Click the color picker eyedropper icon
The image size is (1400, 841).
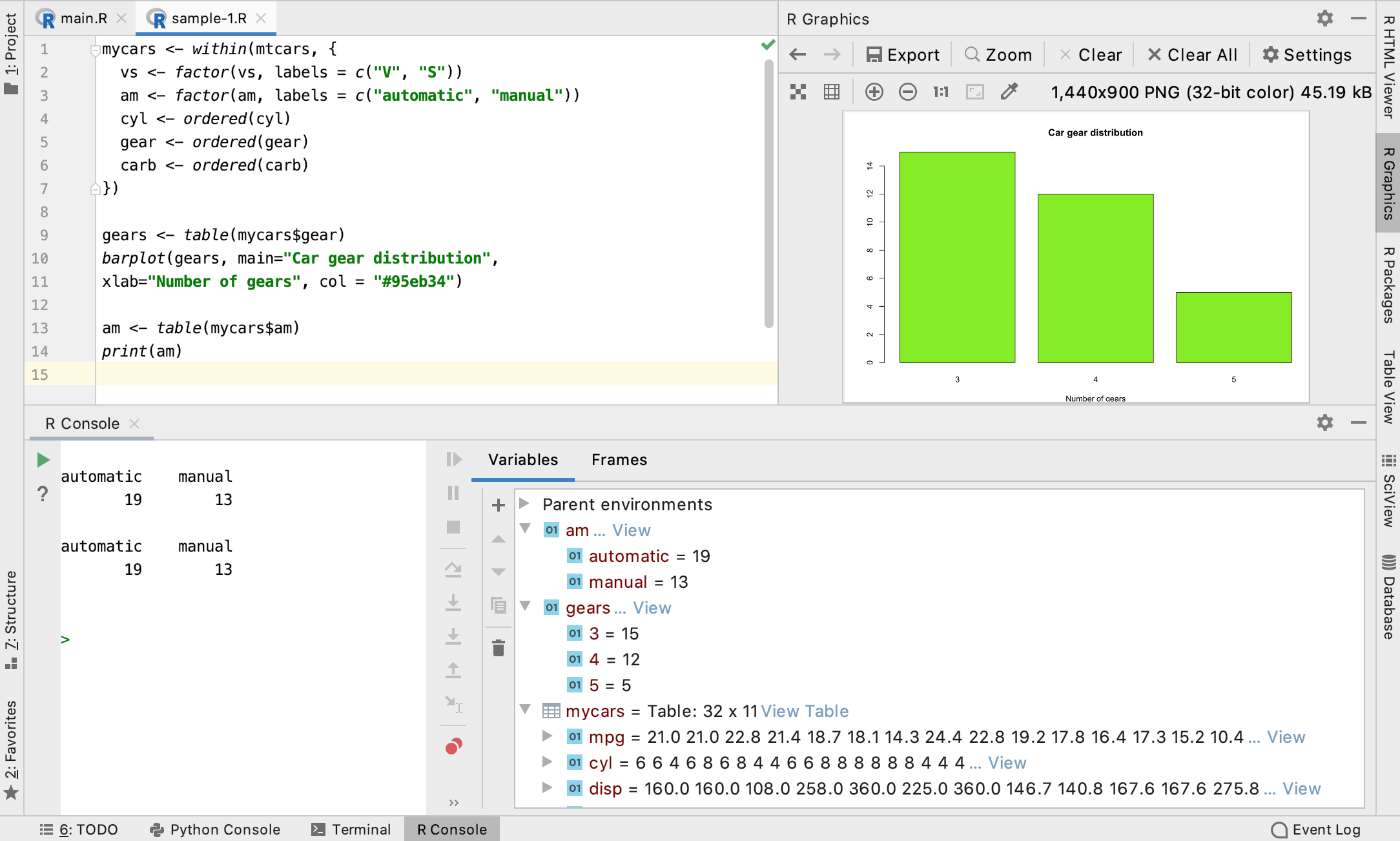(x=1009, y=92)
